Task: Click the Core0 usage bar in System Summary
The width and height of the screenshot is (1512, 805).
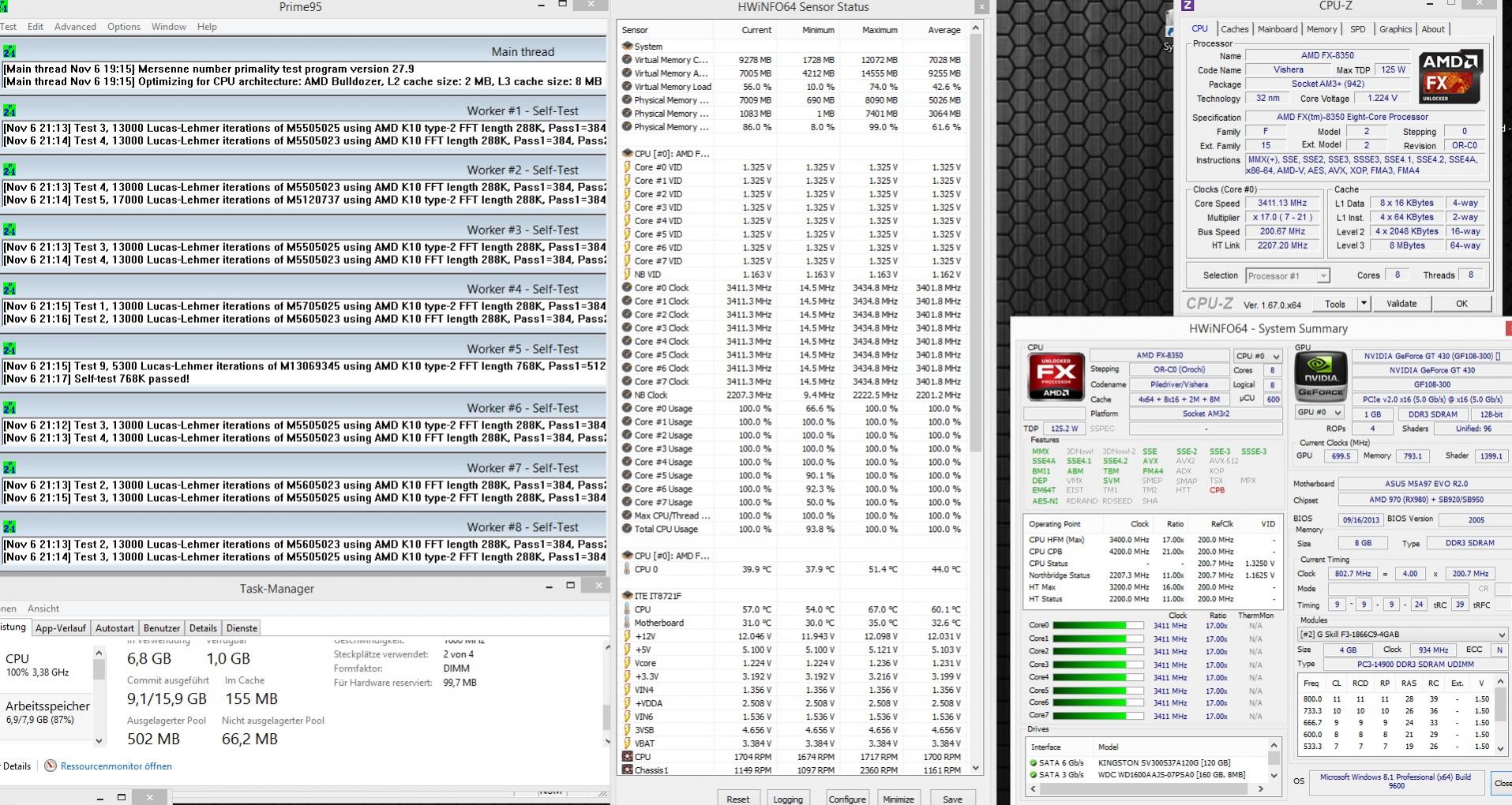Action: [1097, 626]
